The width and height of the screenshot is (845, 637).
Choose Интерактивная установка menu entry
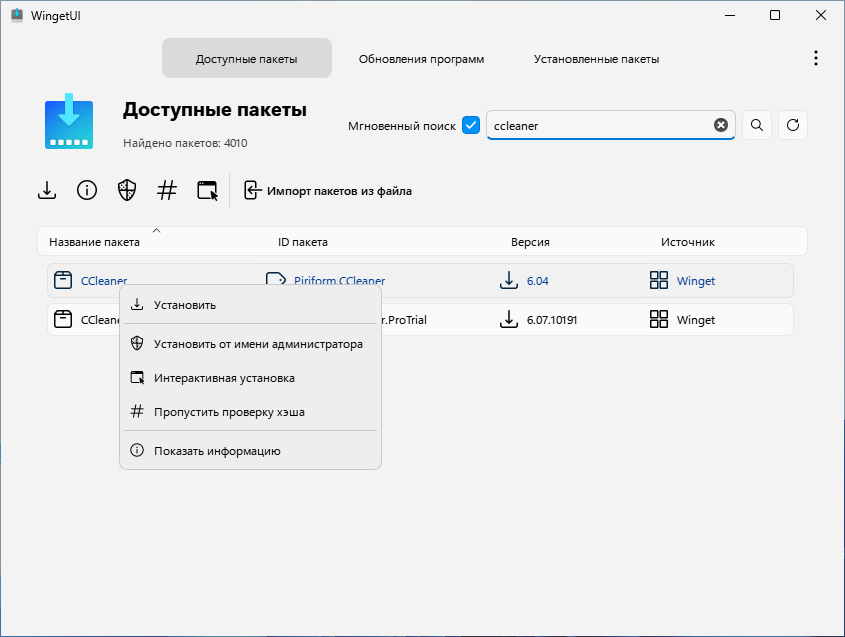pyautogui.click(x=251, y=378)
